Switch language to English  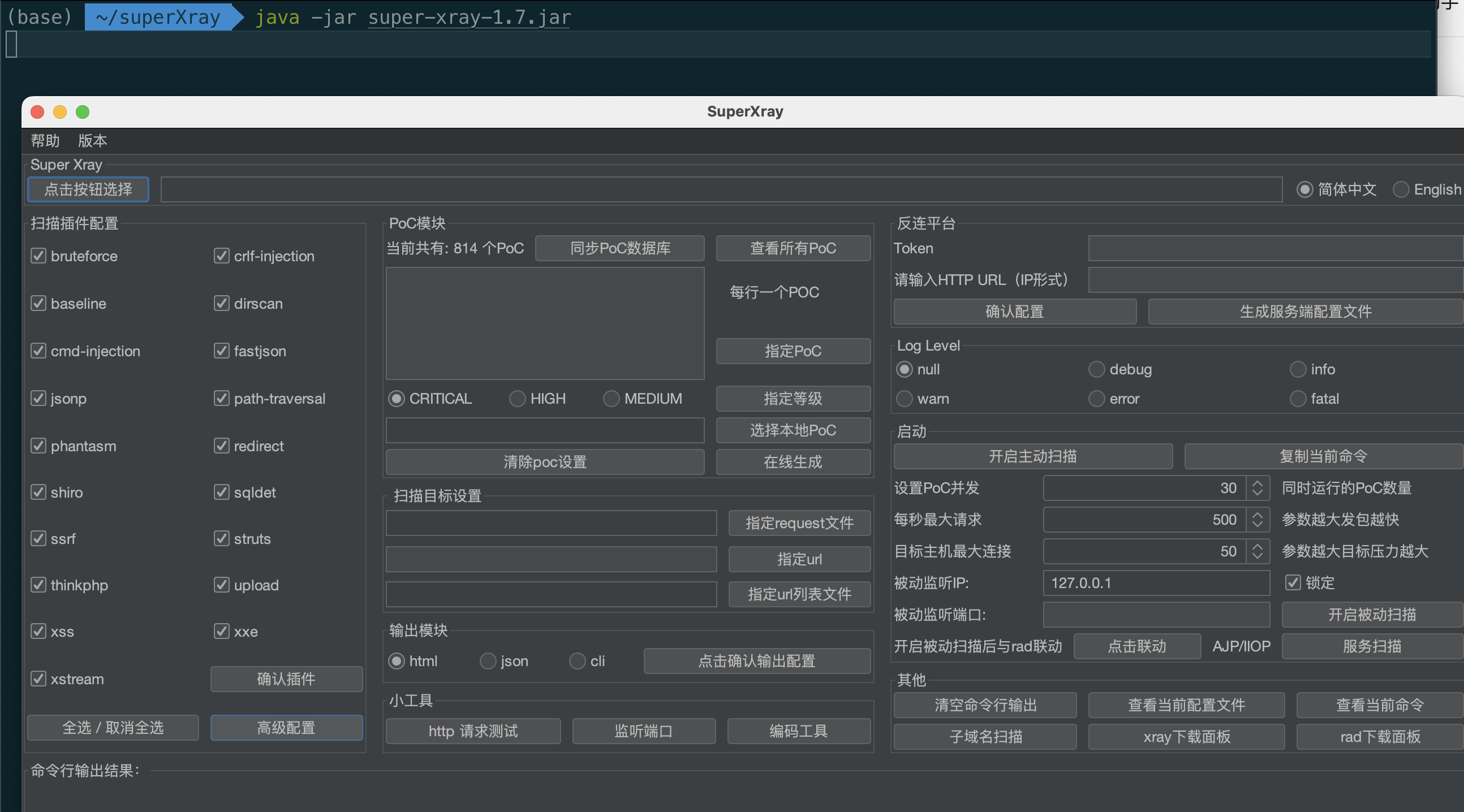(x=1400, y=189)
